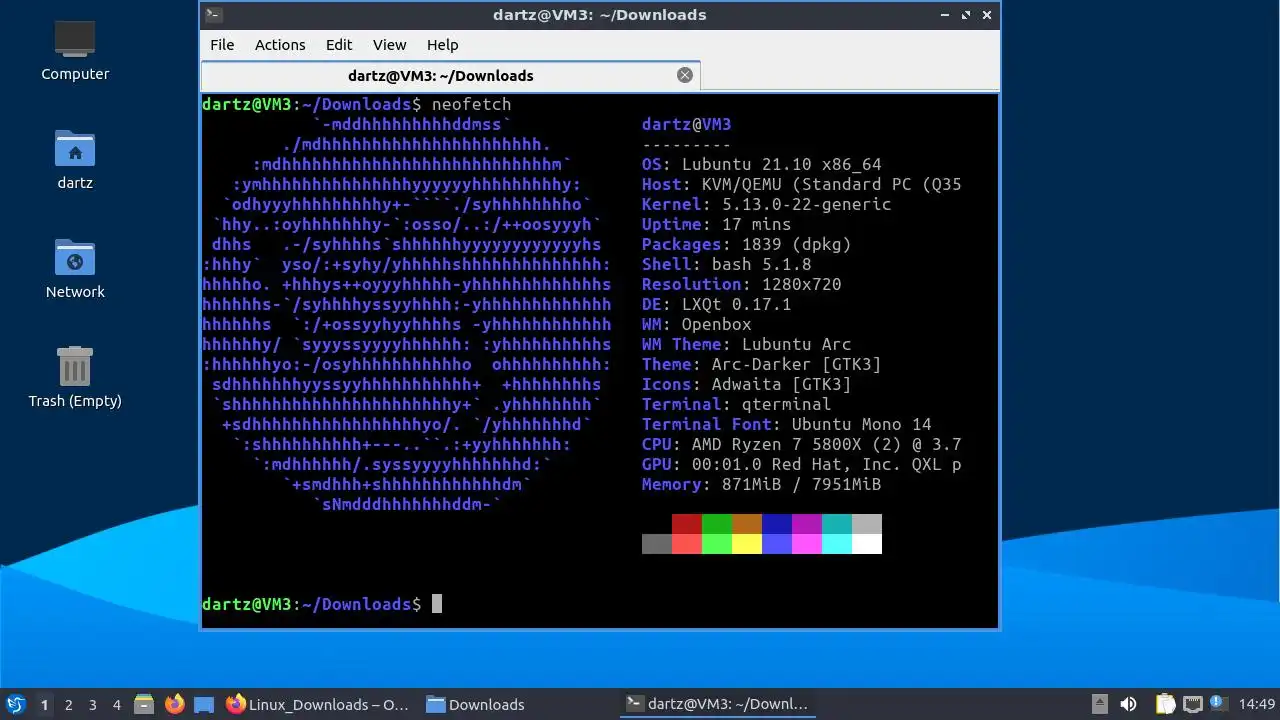Click the 'WM: Openbox' line
1280x720 pixels.
(697, 324)
